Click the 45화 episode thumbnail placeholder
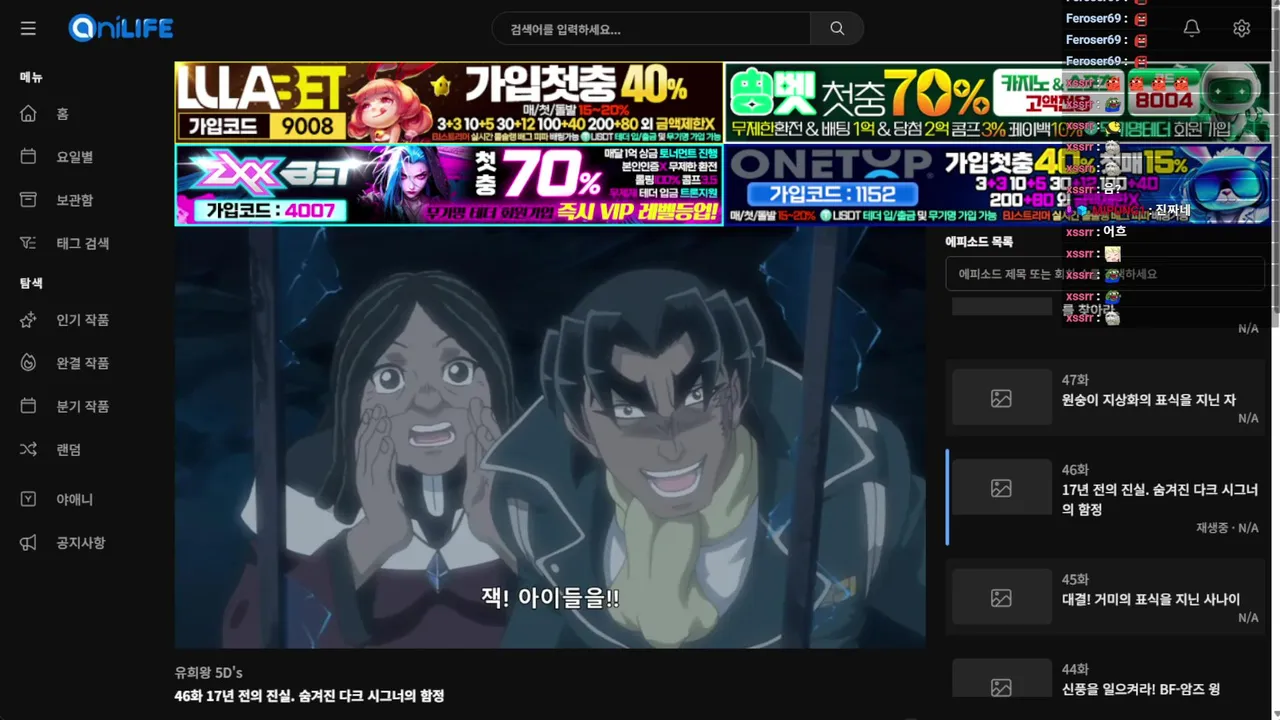The height and width of the screenshot is (720, 1280). [1001, 598]
